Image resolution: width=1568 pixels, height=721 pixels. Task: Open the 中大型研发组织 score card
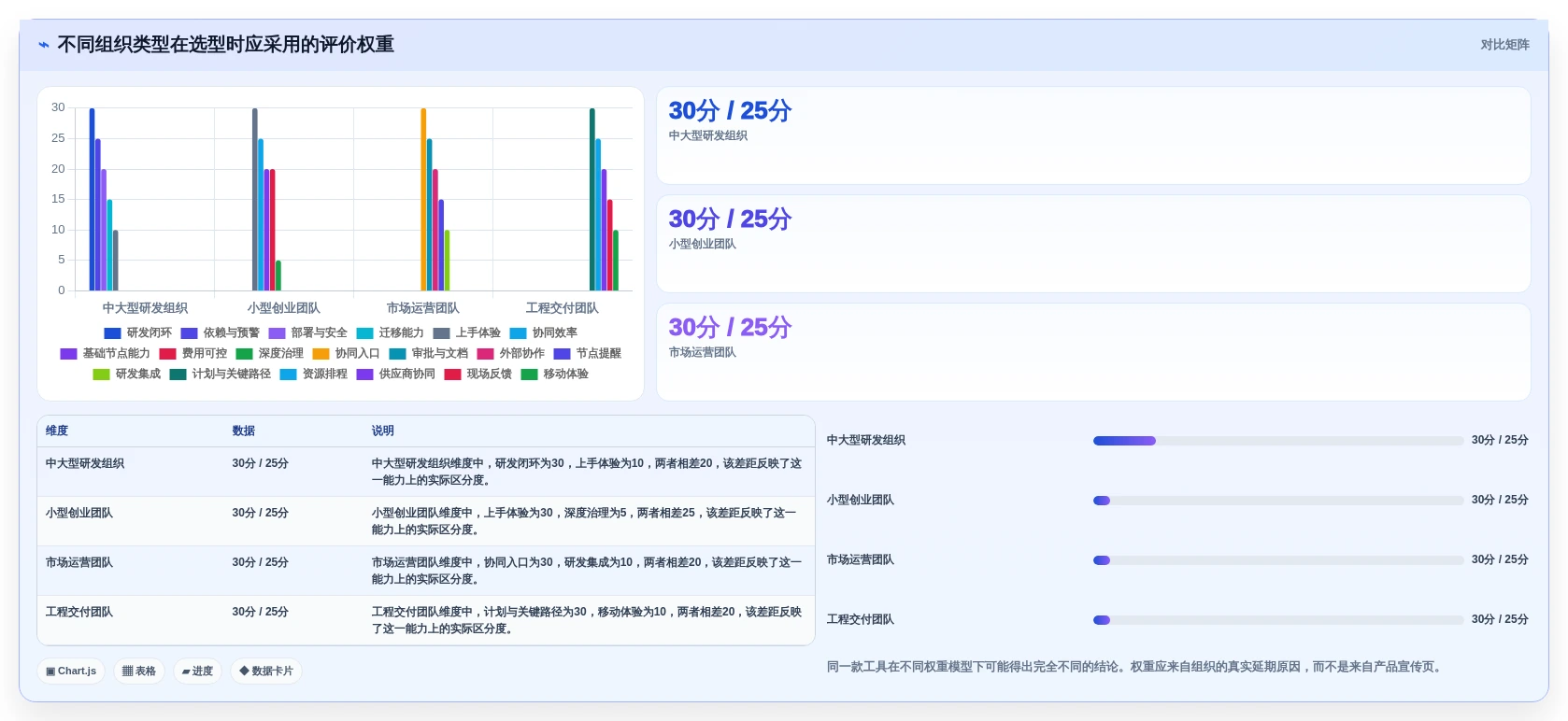tap(1093, 135)
